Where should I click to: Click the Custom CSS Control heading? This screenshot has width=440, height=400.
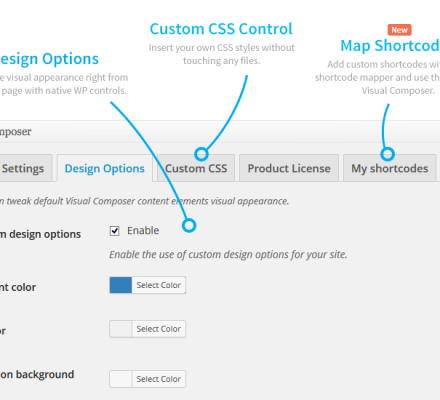coord(221,29)
